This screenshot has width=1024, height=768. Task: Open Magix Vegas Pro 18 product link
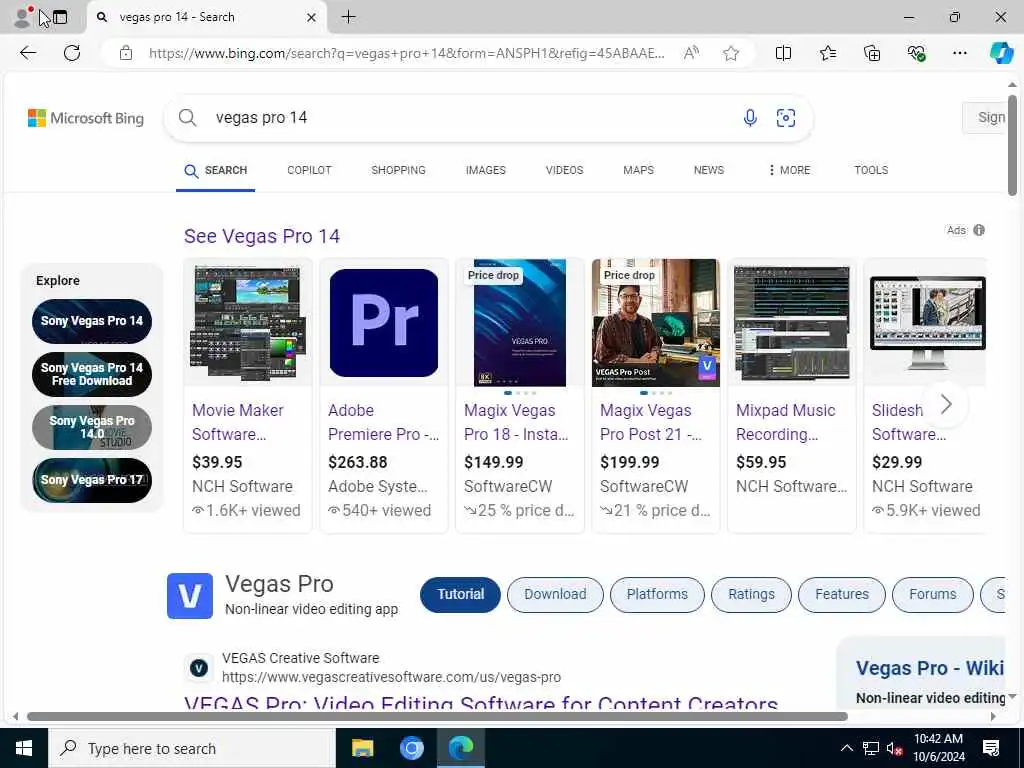click(516, 422)
